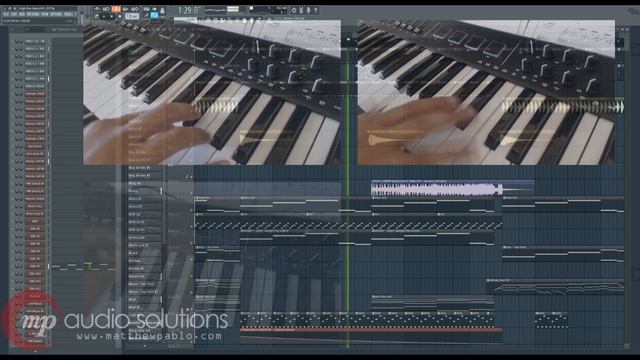Toggle the orange-lit recording option button

pyautogui.click(x=116, y=9)
